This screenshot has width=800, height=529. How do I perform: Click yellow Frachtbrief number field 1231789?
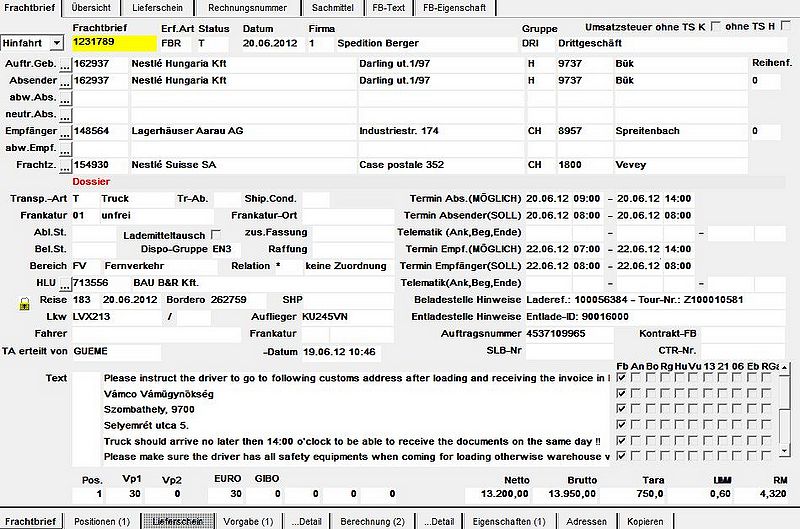tap(114, 43)
